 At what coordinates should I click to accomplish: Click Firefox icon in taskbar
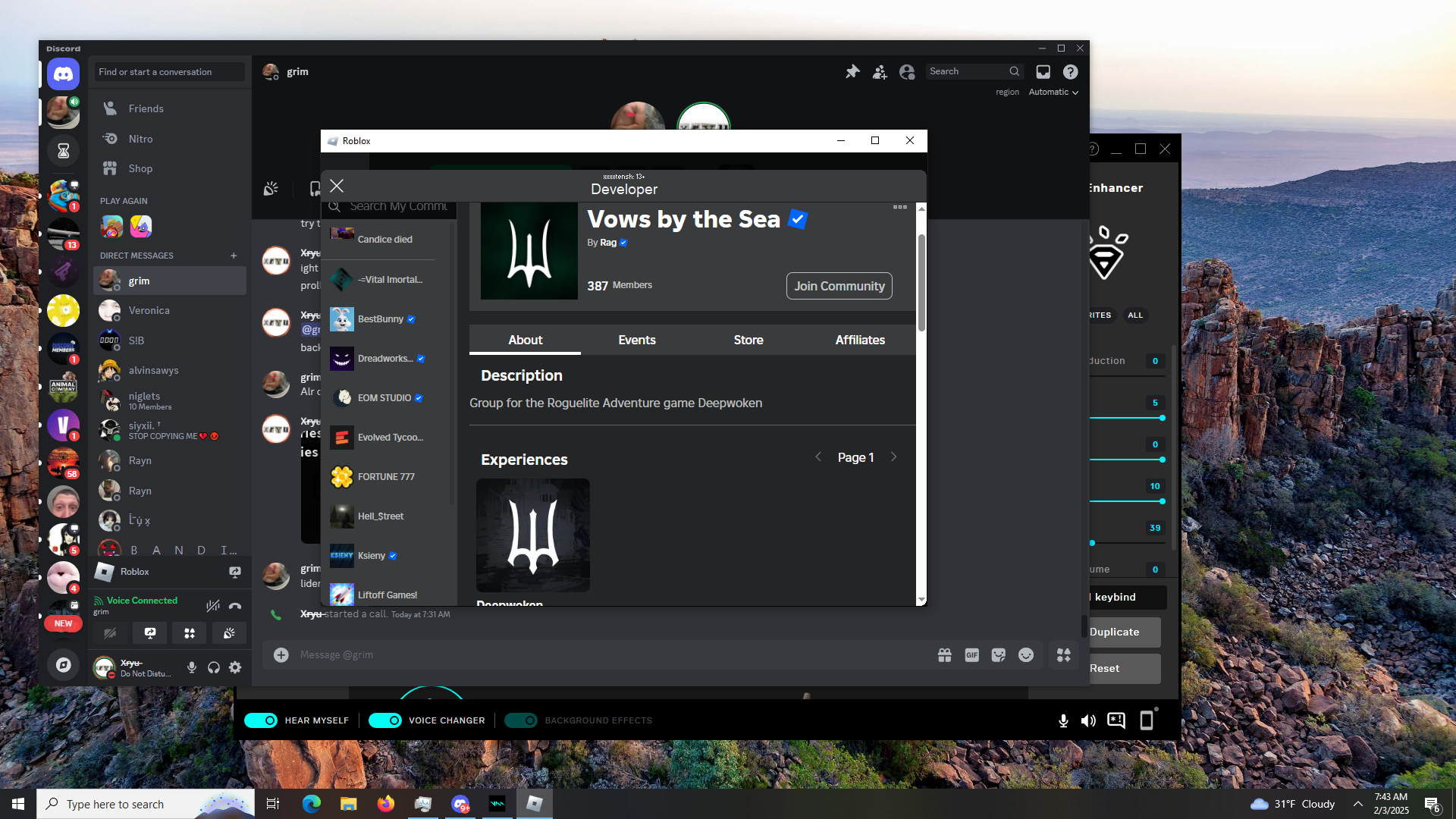click(x=385, y=804)
